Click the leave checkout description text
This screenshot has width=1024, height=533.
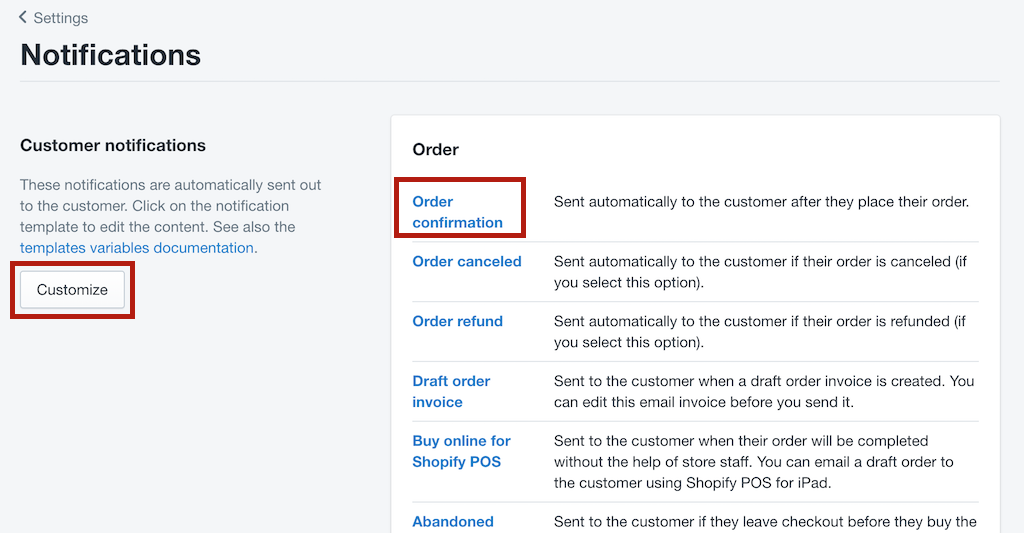click(x=765, y=522)
